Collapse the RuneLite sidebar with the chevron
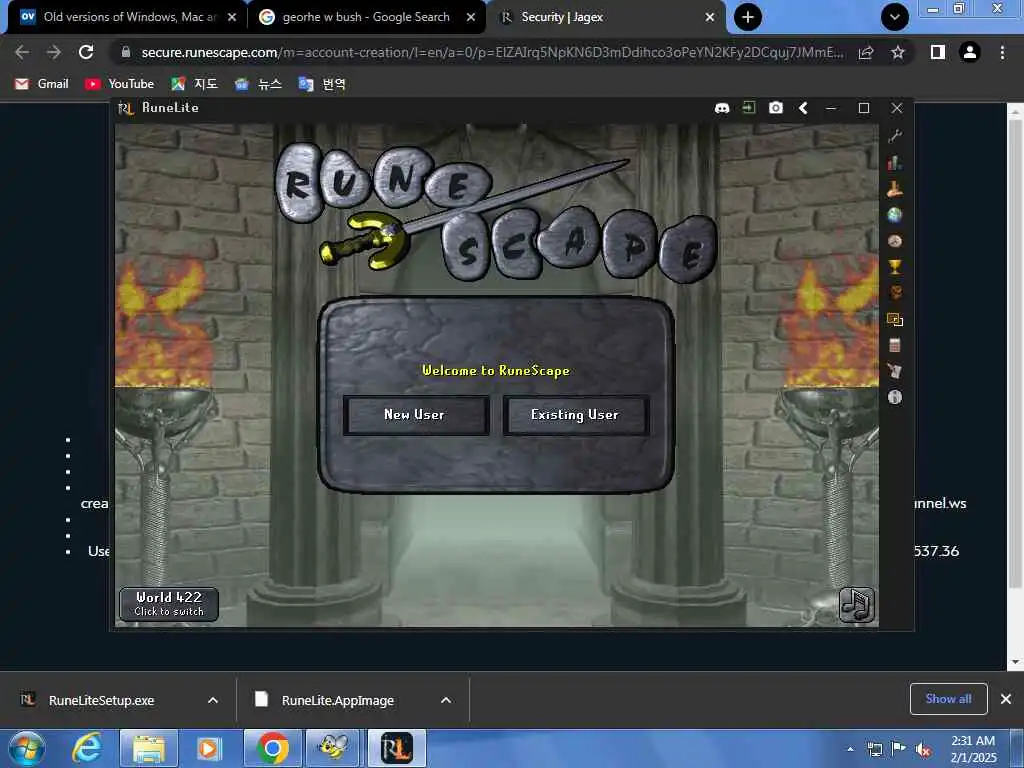The image size is (1024, 768). [x=803, y=108]
